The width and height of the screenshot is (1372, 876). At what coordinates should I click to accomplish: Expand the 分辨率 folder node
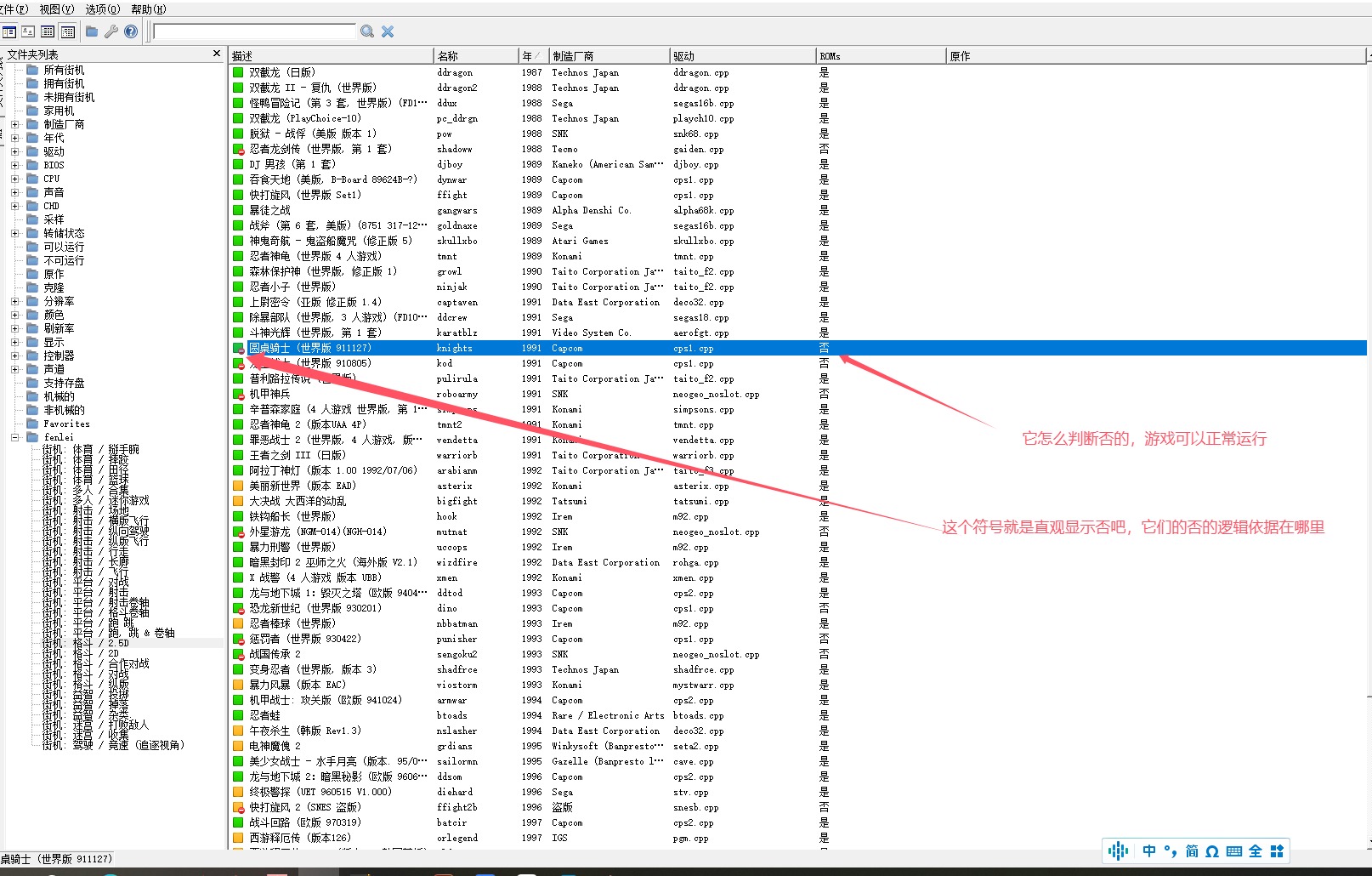click(x=14, y=301)
